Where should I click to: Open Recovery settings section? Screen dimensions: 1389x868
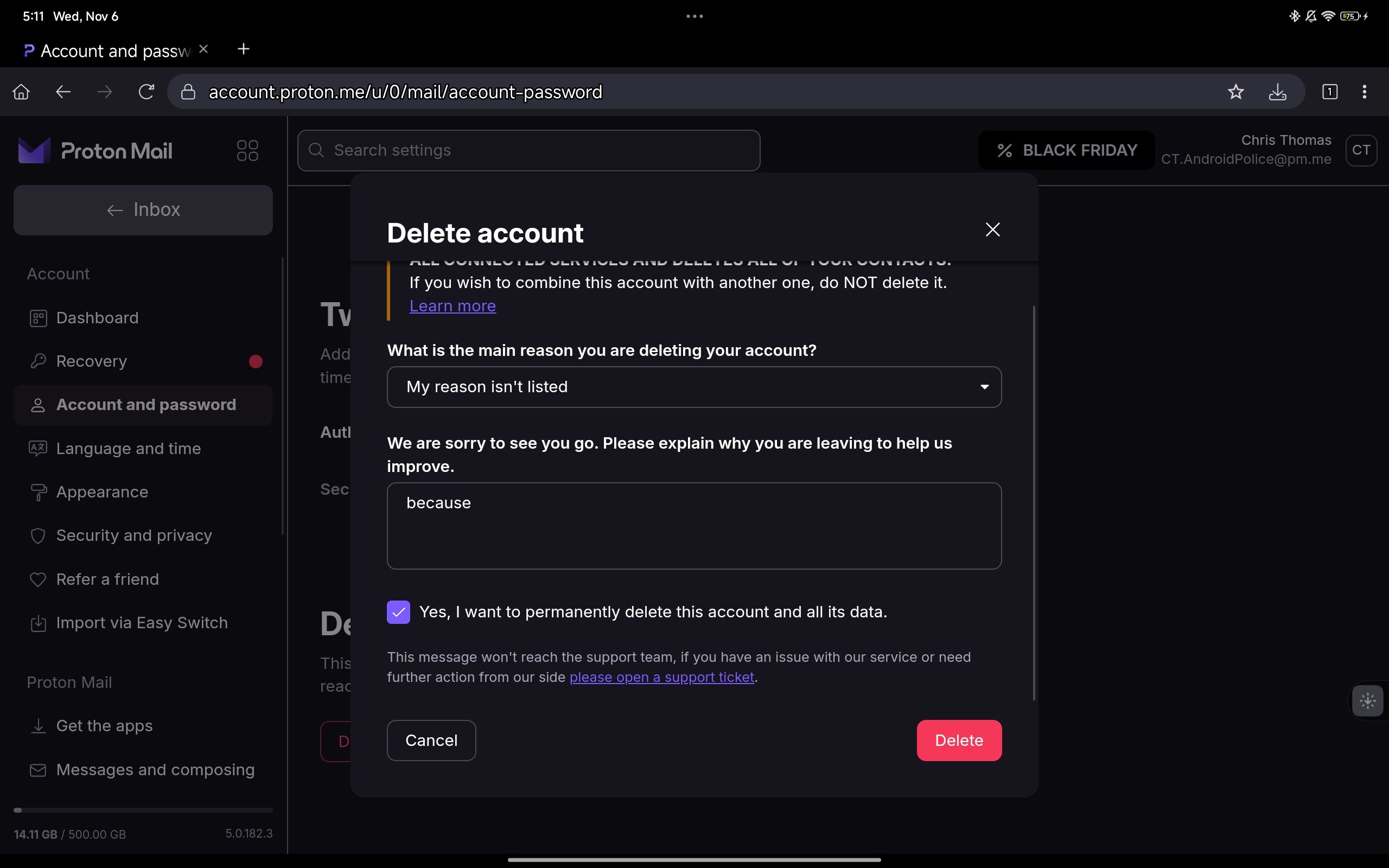tap(91, 361)
